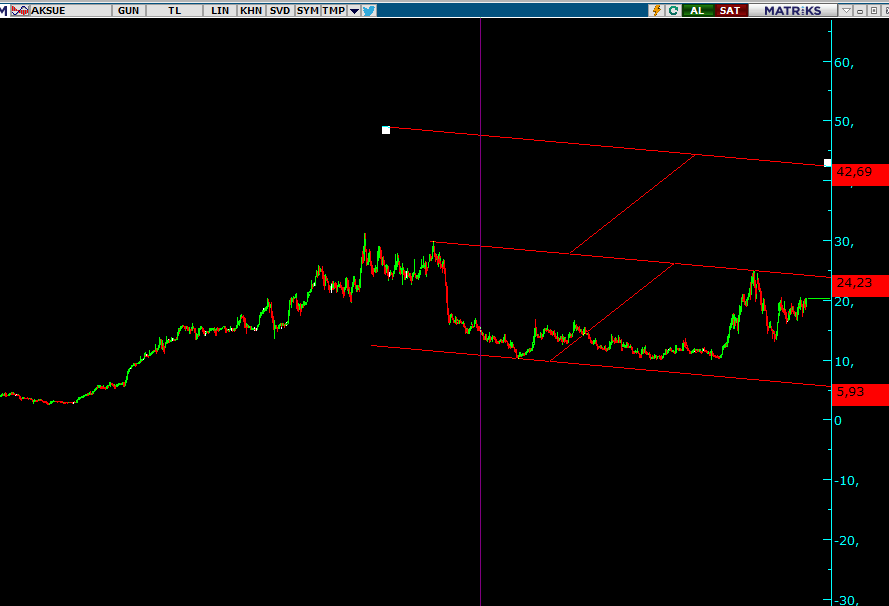
Task: Click the 42,69 price label
Action: pos(860,175)
